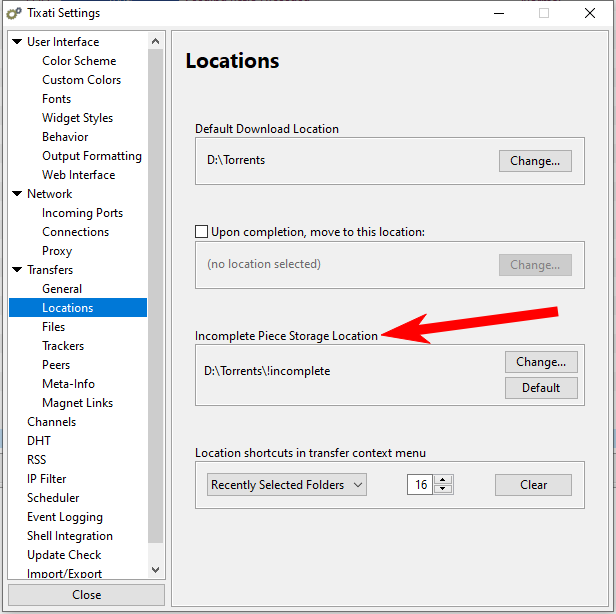Clear the location shortcuts list
Screen dimensions: 616x614
(x=533, y=485)
